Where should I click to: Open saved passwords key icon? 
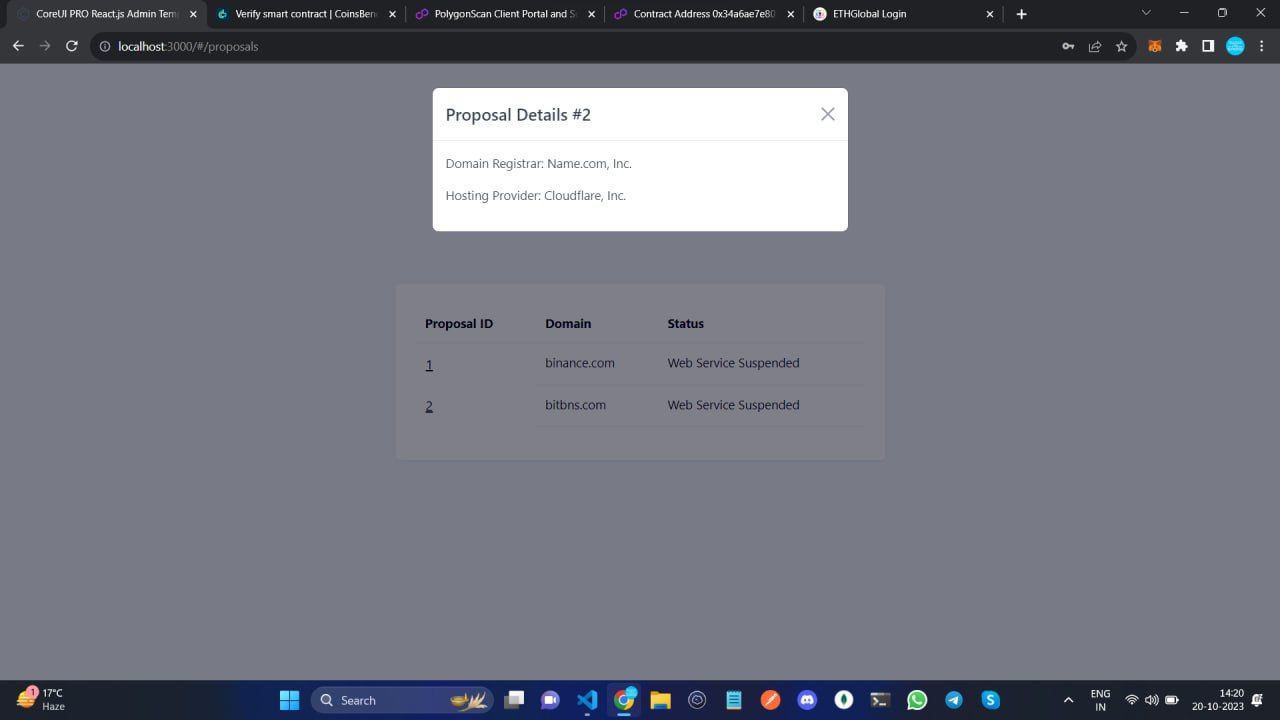[1068, 46]
